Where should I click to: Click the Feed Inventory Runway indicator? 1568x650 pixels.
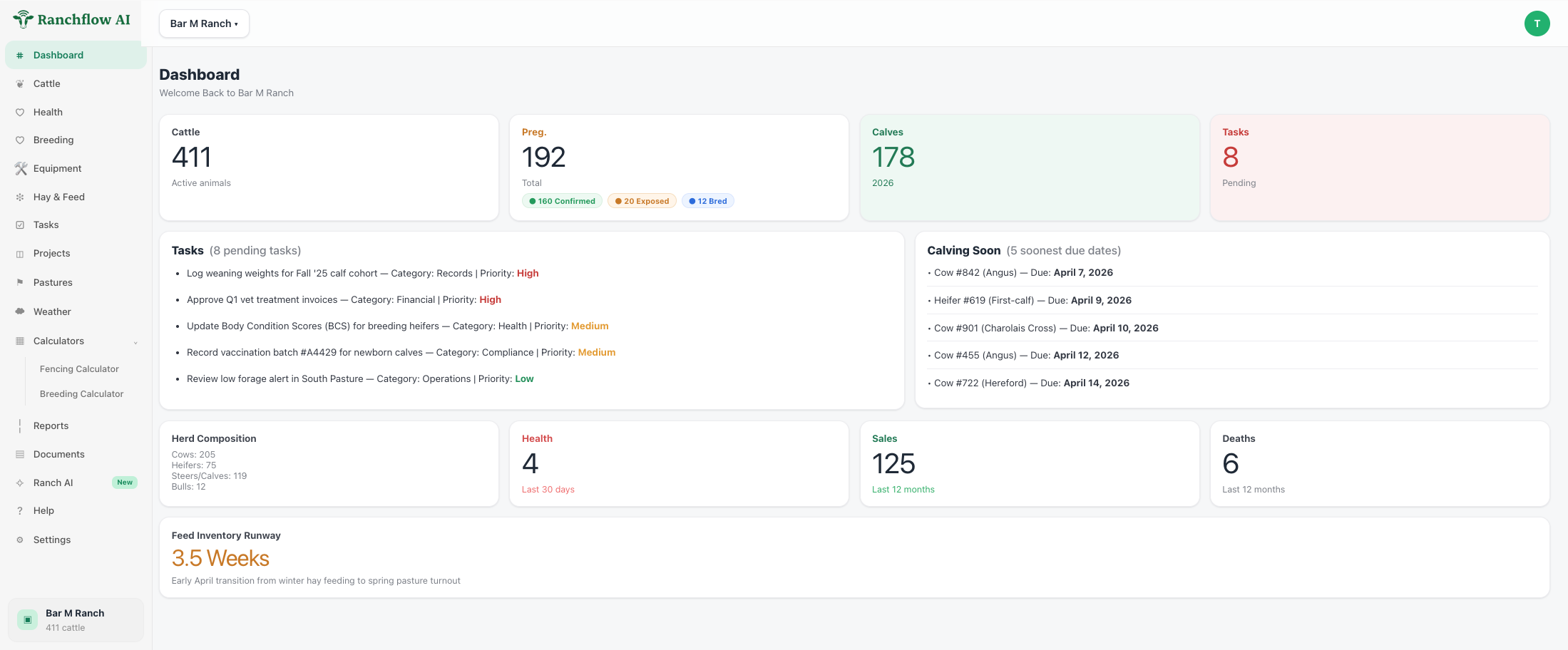point(221,558)
